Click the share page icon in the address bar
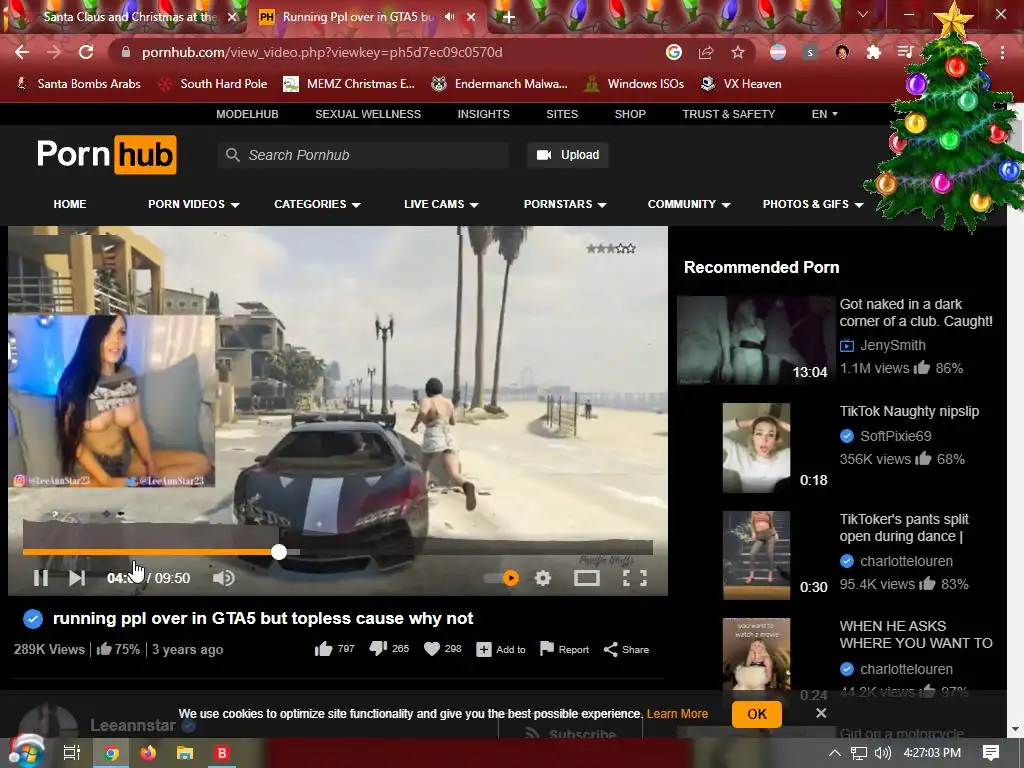 click(x=706, y=52)
